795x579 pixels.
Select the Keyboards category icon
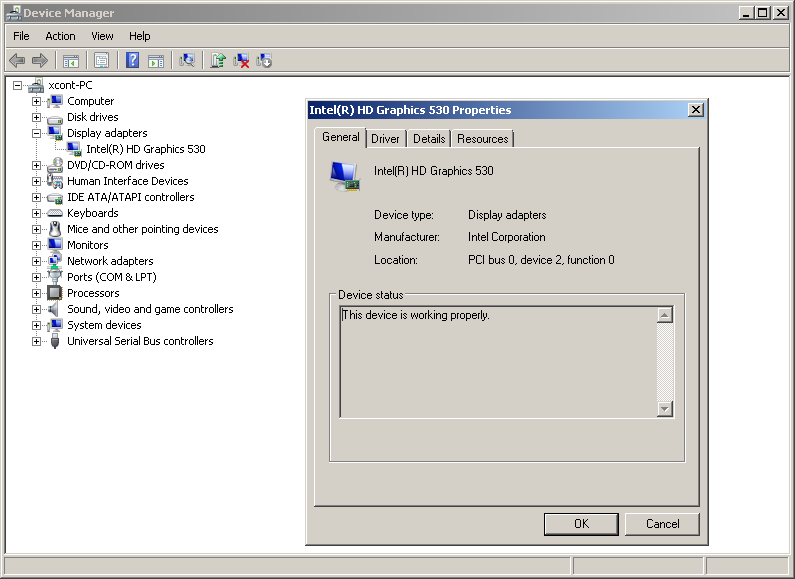(55, 213)
